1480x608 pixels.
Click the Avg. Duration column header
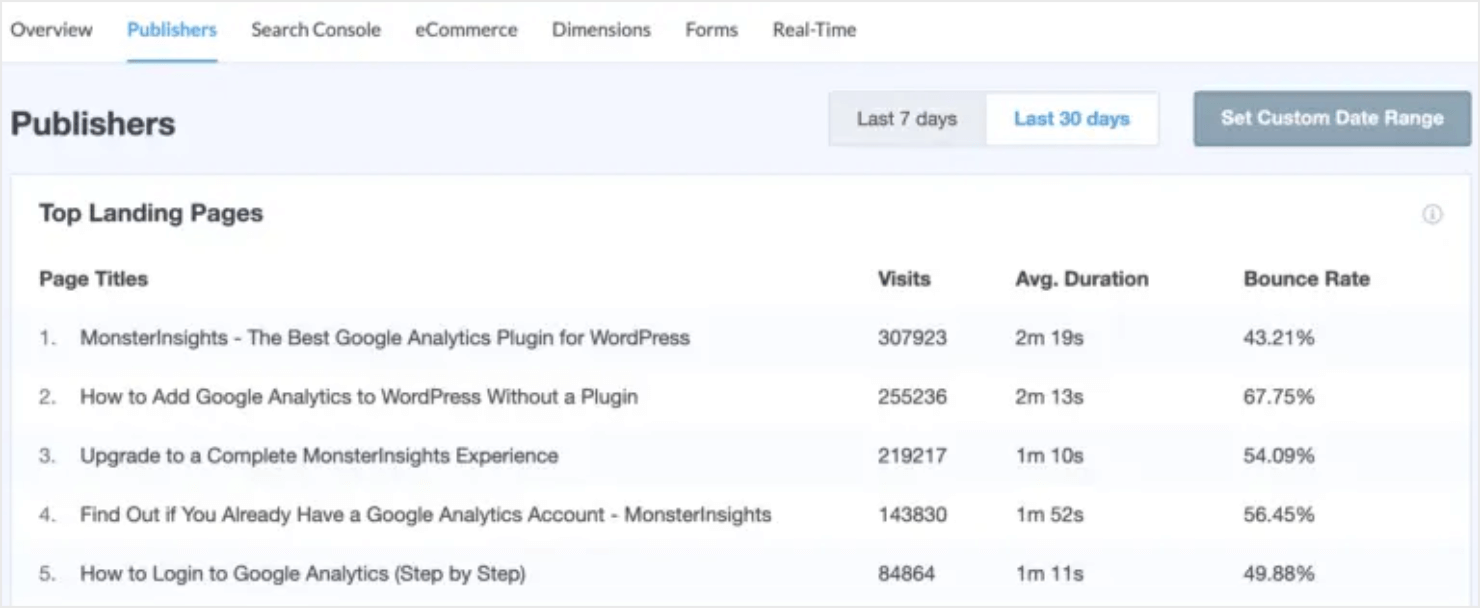pos(1083,280)
